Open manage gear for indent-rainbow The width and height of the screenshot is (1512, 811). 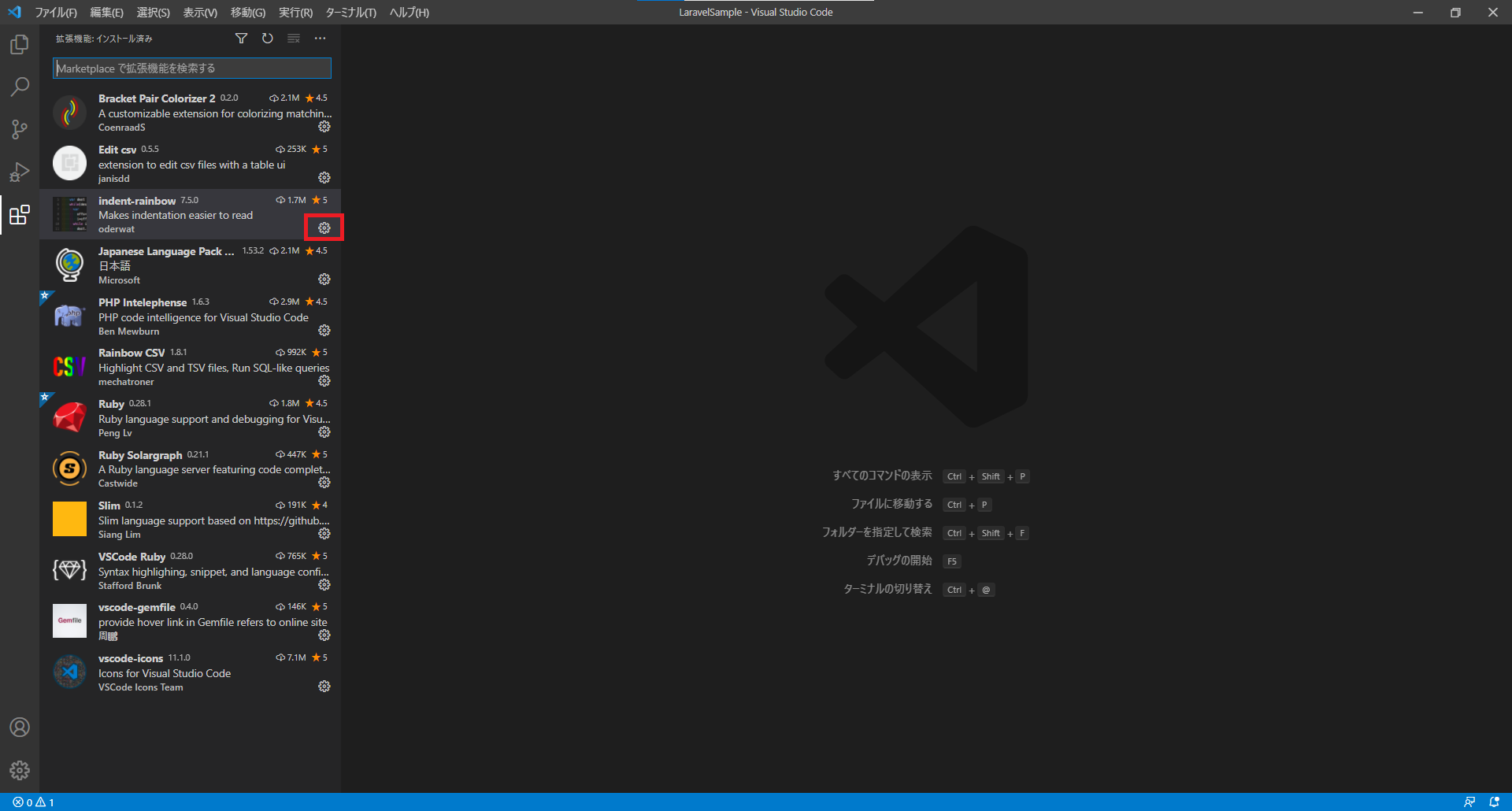pos(324,228)
